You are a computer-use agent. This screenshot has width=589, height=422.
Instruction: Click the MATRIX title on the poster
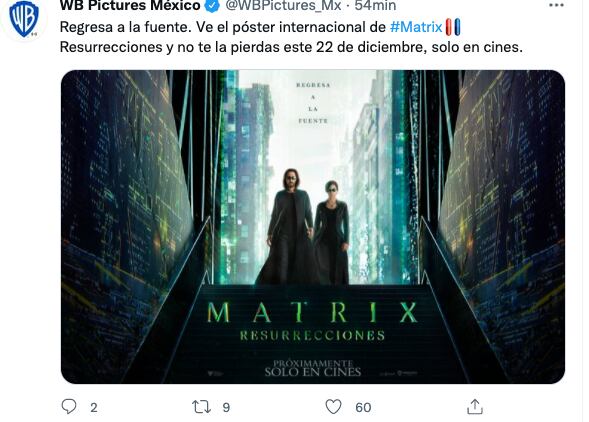point(313,312)
